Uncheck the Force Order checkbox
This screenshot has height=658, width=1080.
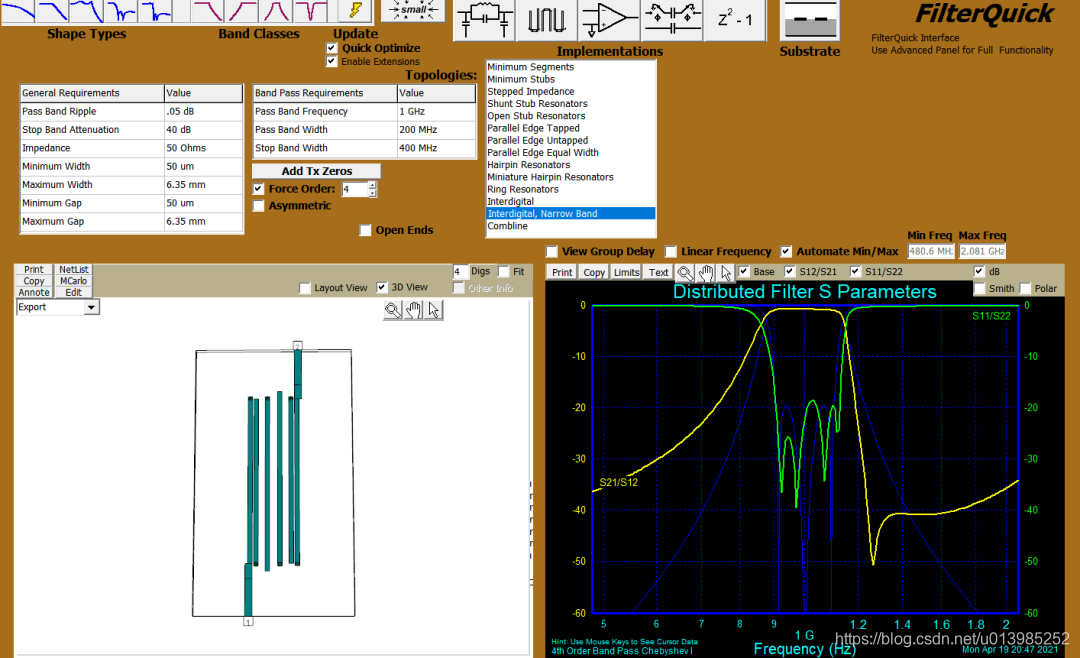click(258, 189)
